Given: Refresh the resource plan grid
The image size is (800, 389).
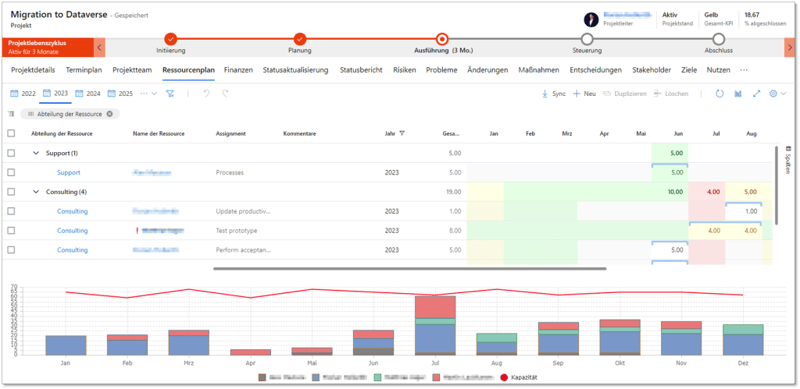Looking at the screenshot, I should (719, 94).
